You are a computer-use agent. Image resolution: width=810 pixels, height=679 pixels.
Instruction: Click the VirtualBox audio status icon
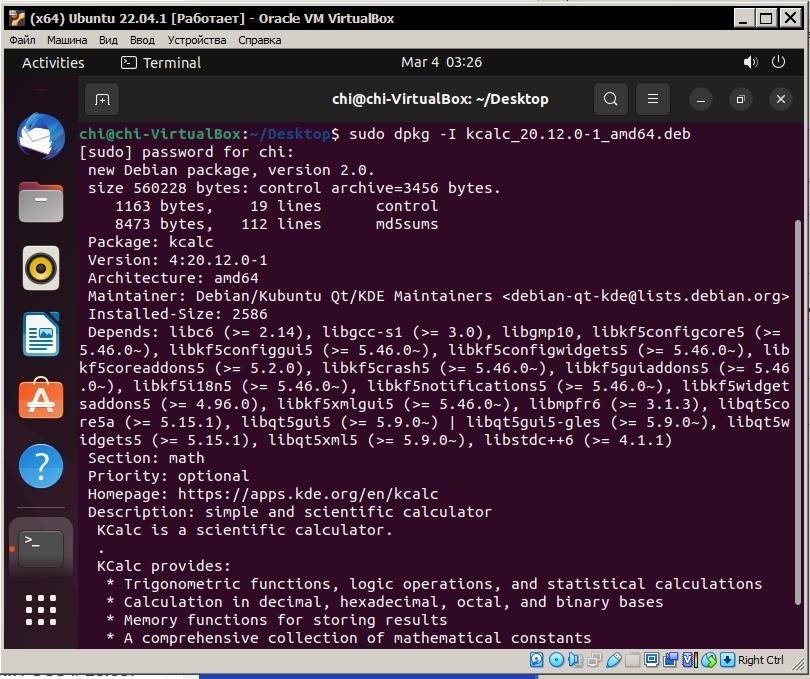[575, 659]
